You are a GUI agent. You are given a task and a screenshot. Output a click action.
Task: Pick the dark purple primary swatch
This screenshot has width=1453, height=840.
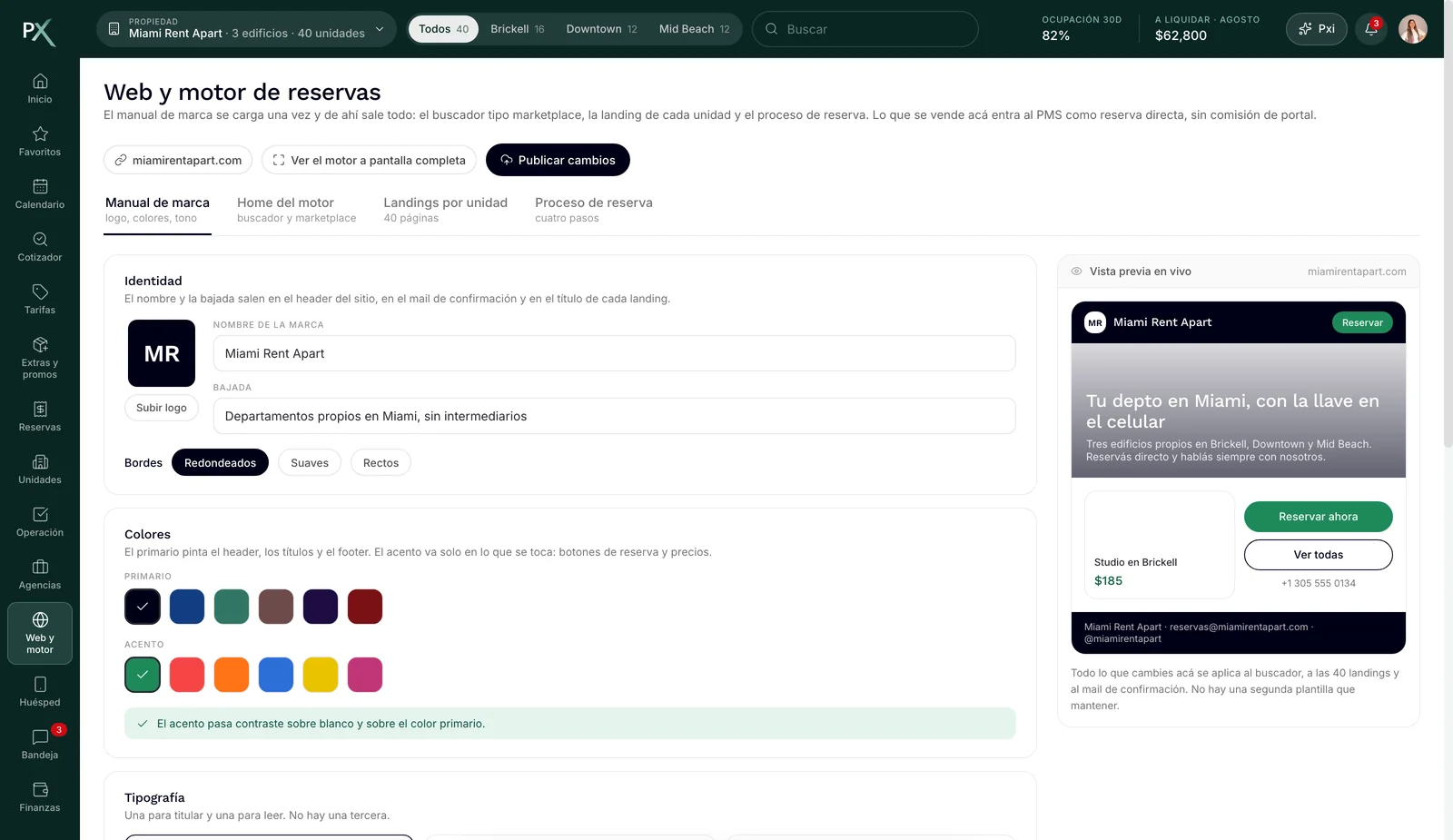(321, 607)
